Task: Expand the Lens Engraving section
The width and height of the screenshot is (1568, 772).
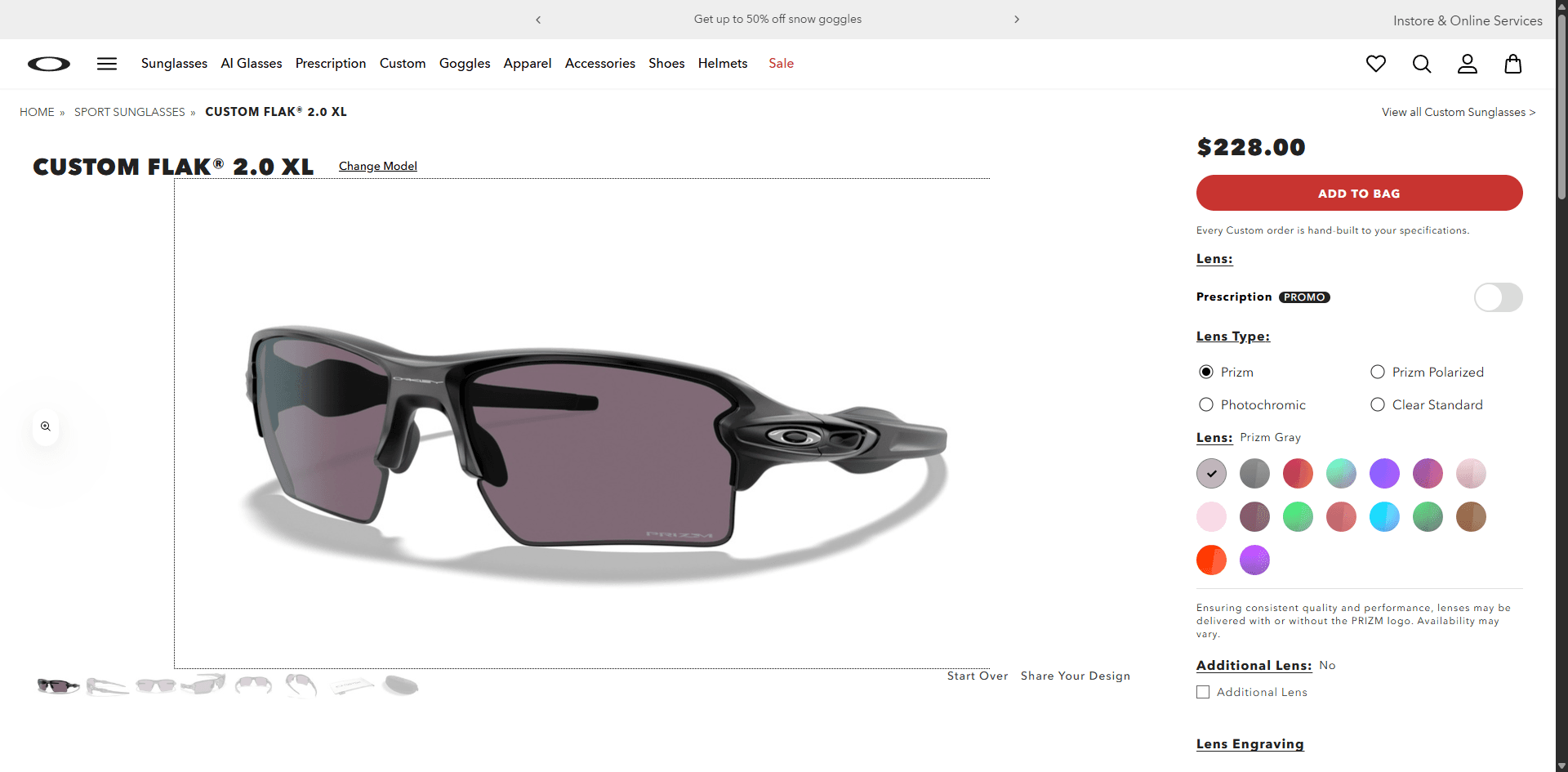Action: 1250,744
